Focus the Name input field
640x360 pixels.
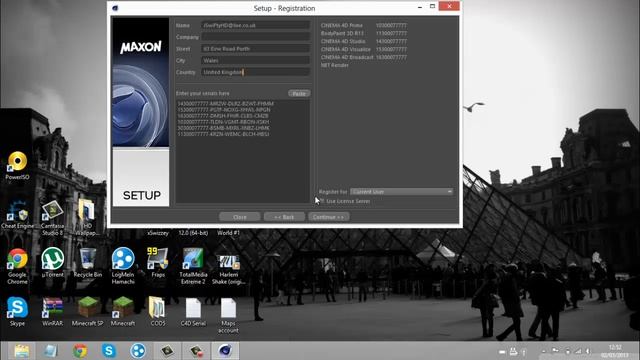[256, 25]
